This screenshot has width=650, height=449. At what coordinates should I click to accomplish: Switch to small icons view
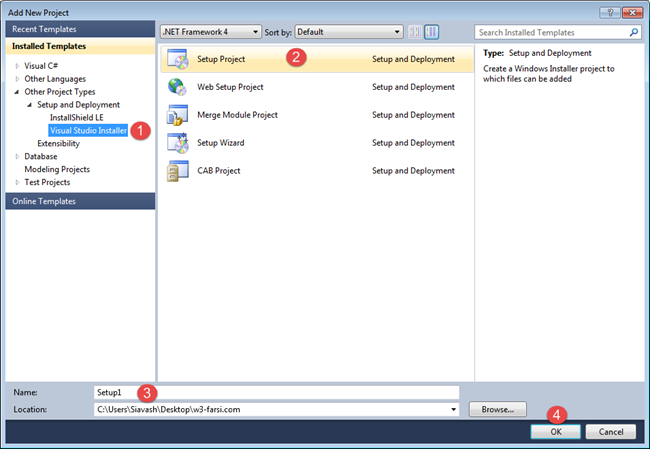click(415, 32)
